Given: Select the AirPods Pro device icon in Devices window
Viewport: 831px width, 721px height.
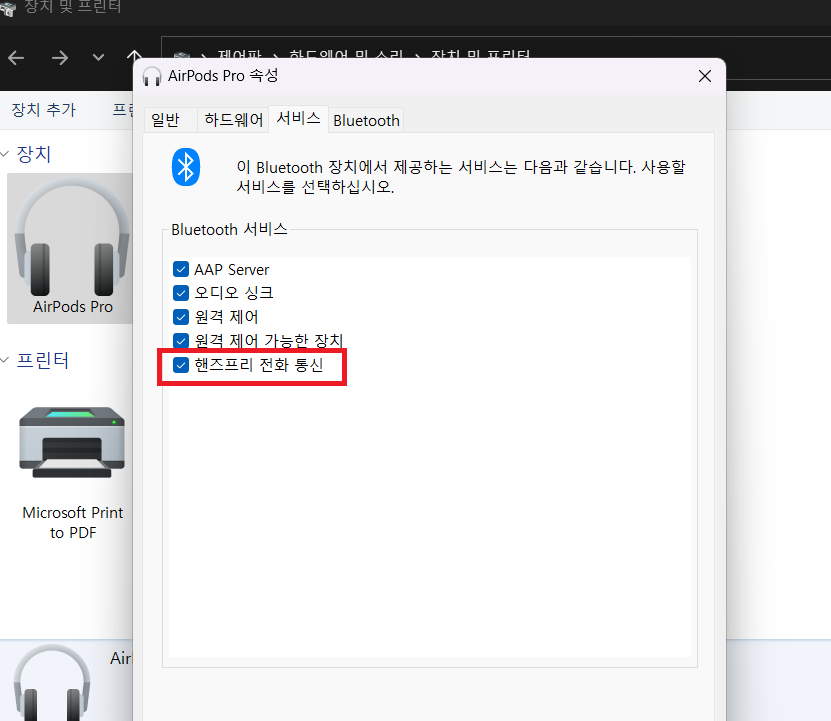Looking at the screenshot, I should click(x=72, y=238).
